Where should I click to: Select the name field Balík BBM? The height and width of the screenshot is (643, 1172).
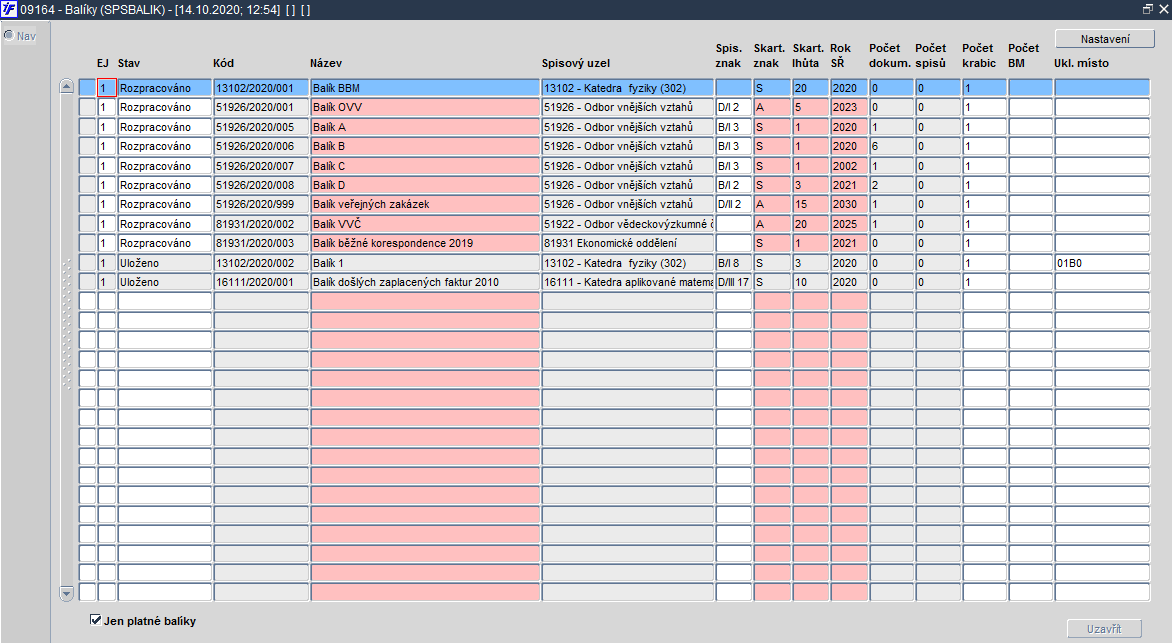tap(425, 87)
